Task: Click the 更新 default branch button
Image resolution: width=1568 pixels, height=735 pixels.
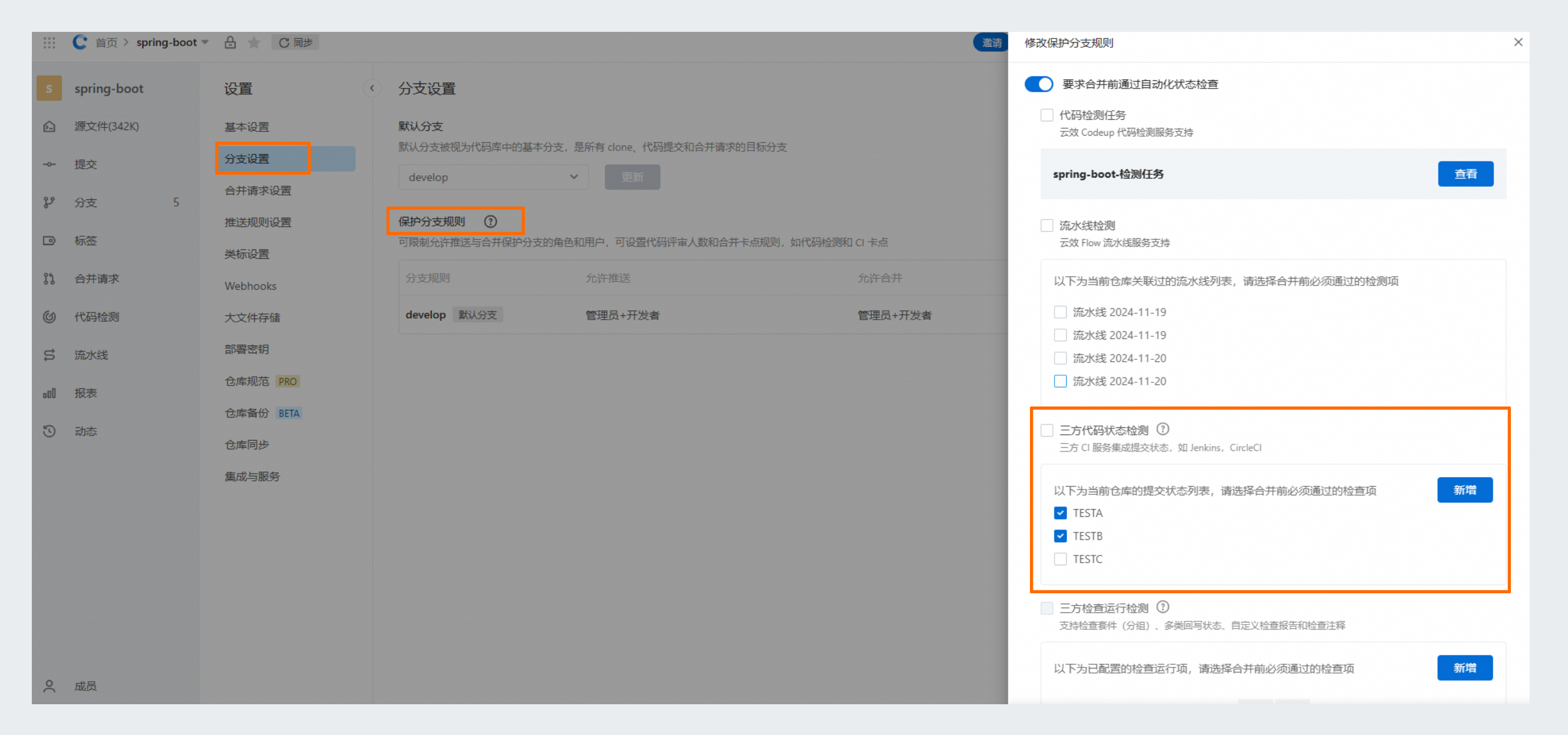Action: coord(632,177)
